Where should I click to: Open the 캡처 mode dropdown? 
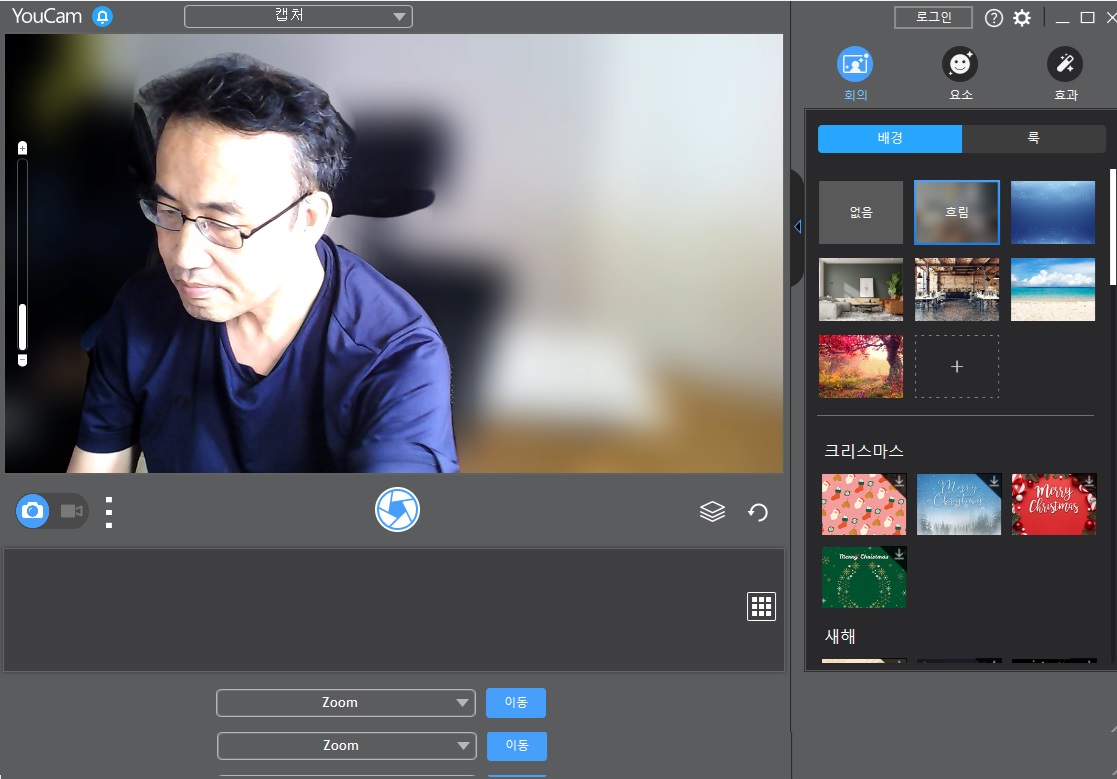298,16
